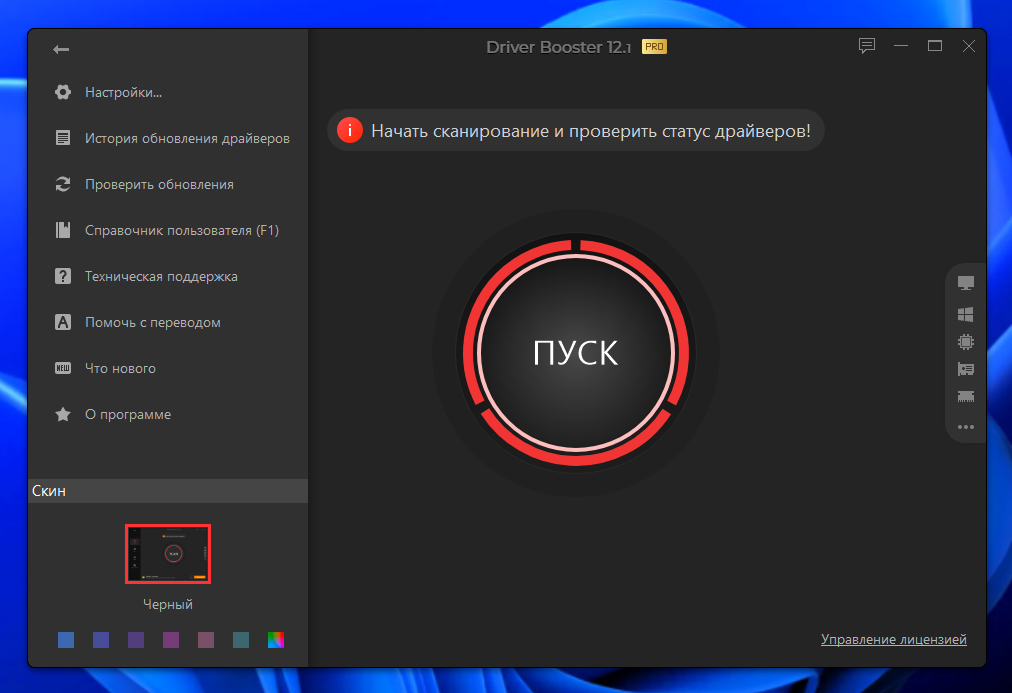This screenshot has height=693, width=1012.
Task: Select the green color swatch for the skin
Action: tap(241, 640)
